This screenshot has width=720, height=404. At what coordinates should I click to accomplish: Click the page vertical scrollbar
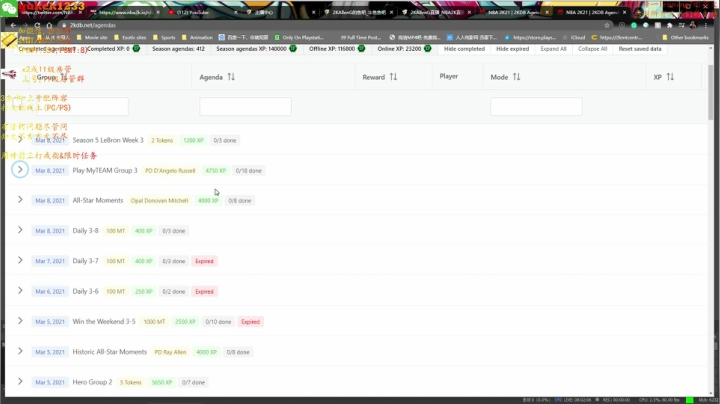(711, 92)
